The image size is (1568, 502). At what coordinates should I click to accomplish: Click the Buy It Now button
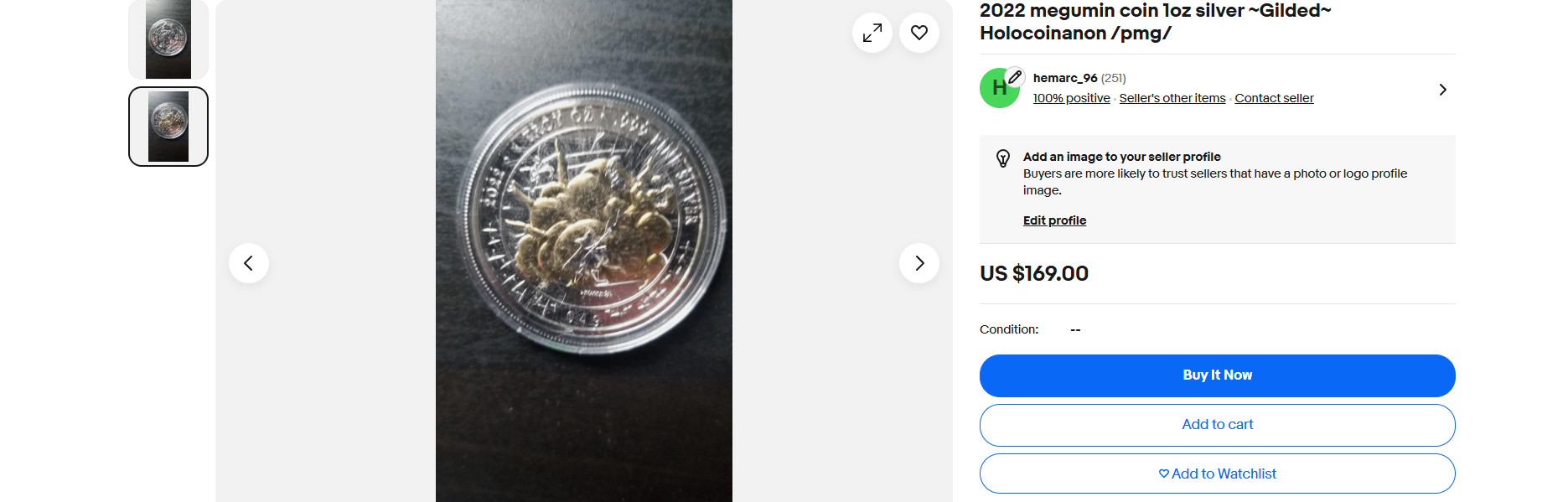pyautogui.click(x=1218, y=375)
